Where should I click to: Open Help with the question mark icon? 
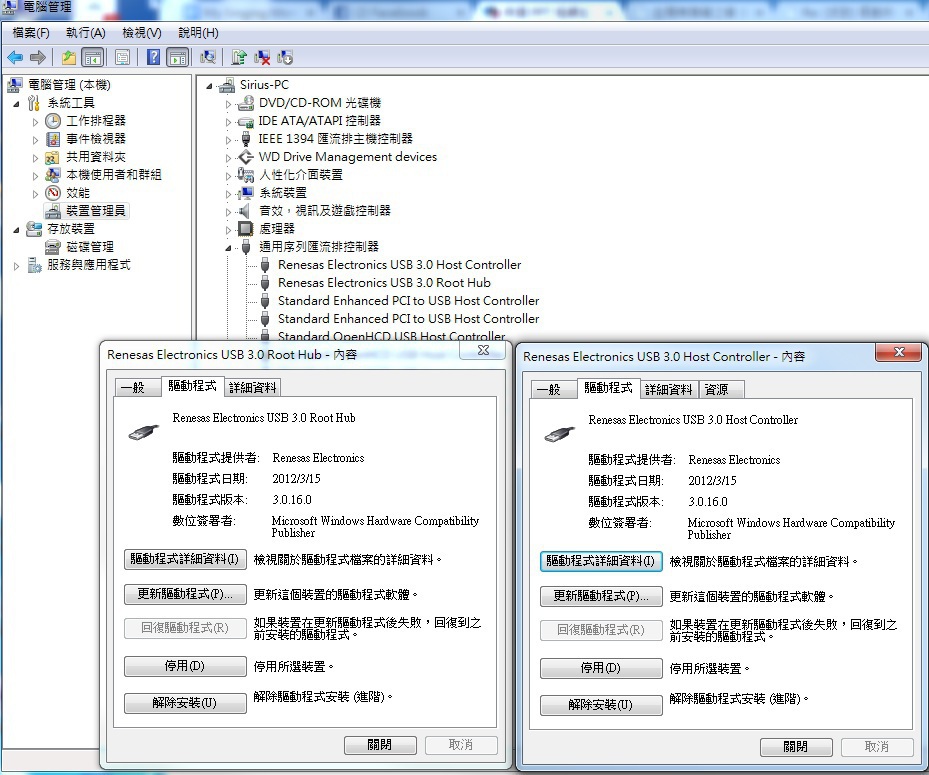[x=153, y=57]
